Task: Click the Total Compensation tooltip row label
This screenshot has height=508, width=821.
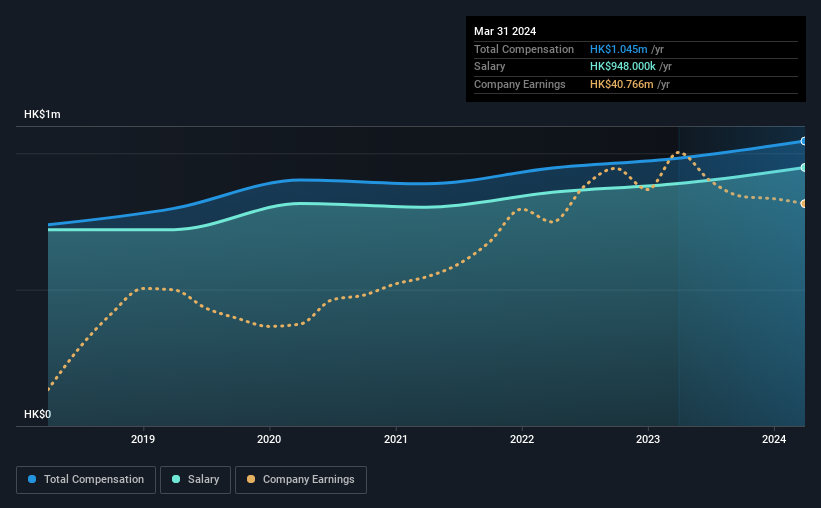Action: 524,49
